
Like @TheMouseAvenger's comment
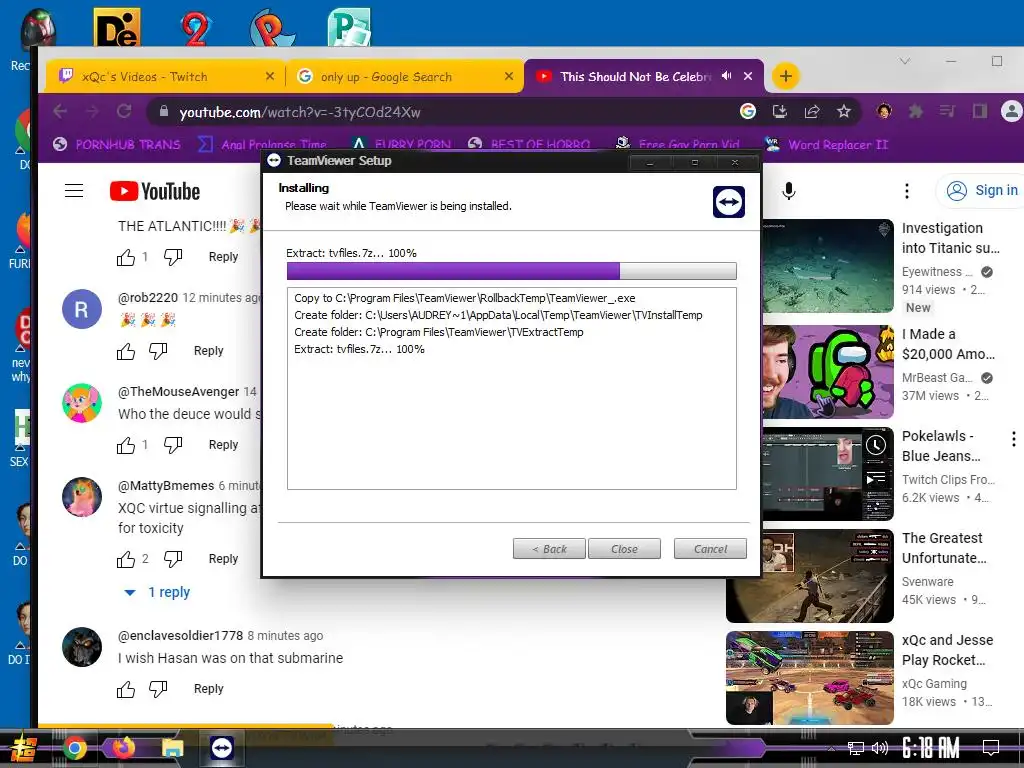tap(125, 445)
